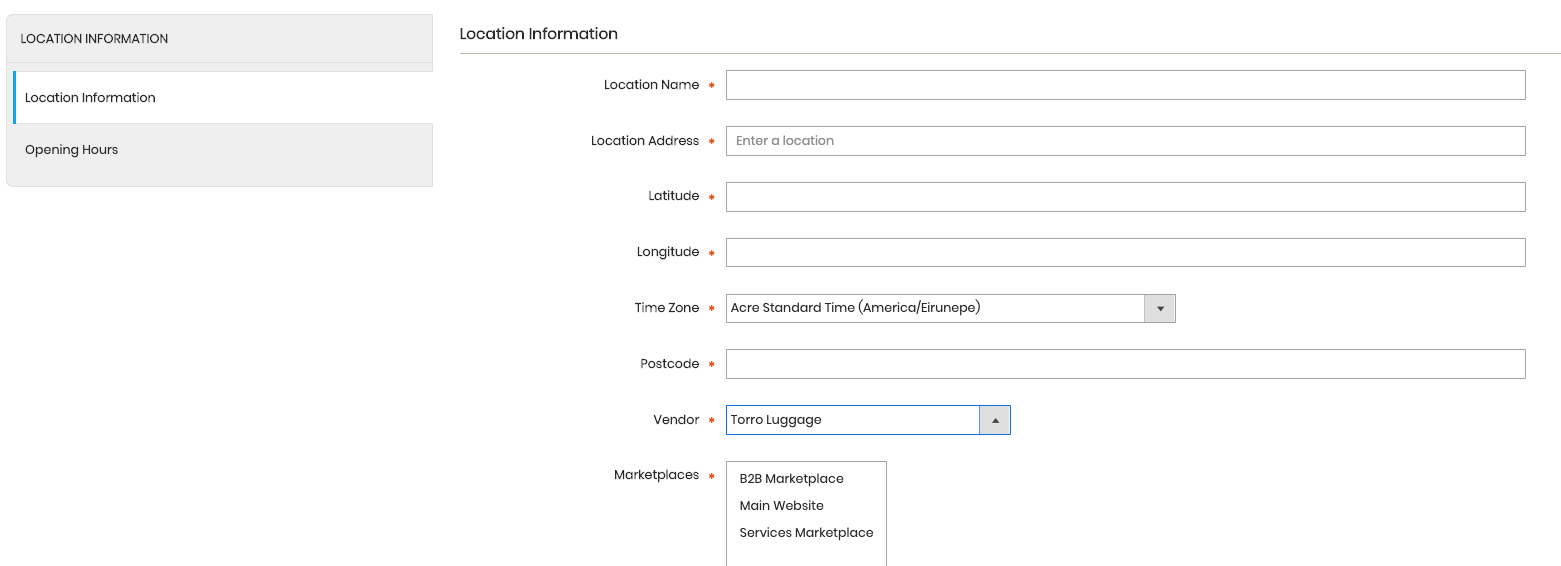The height and width of the screenshot is (566, 1561).
Task: Click the Vendor dropdown arrow button
Action: click(x=995, y=420)
